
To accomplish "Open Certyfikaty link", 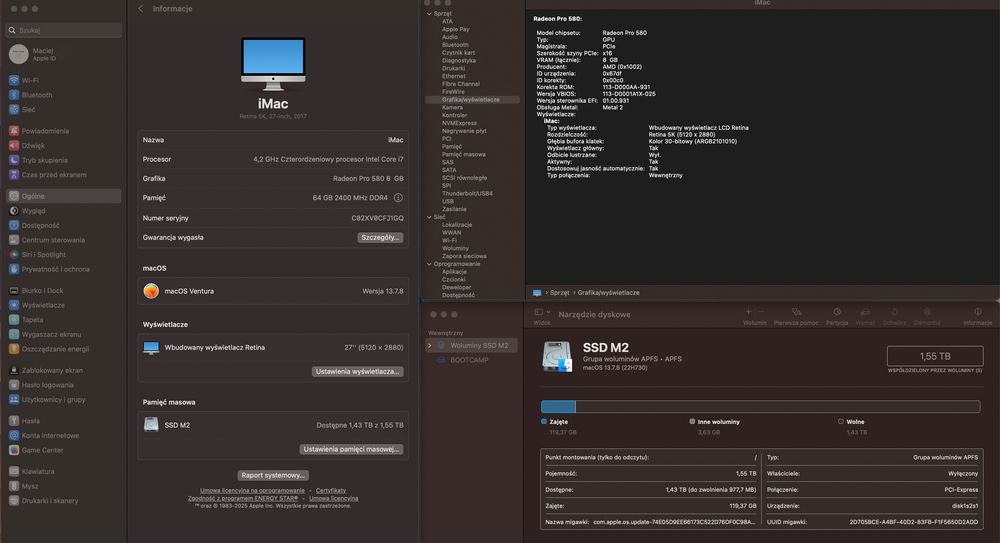I will (331, 491).
